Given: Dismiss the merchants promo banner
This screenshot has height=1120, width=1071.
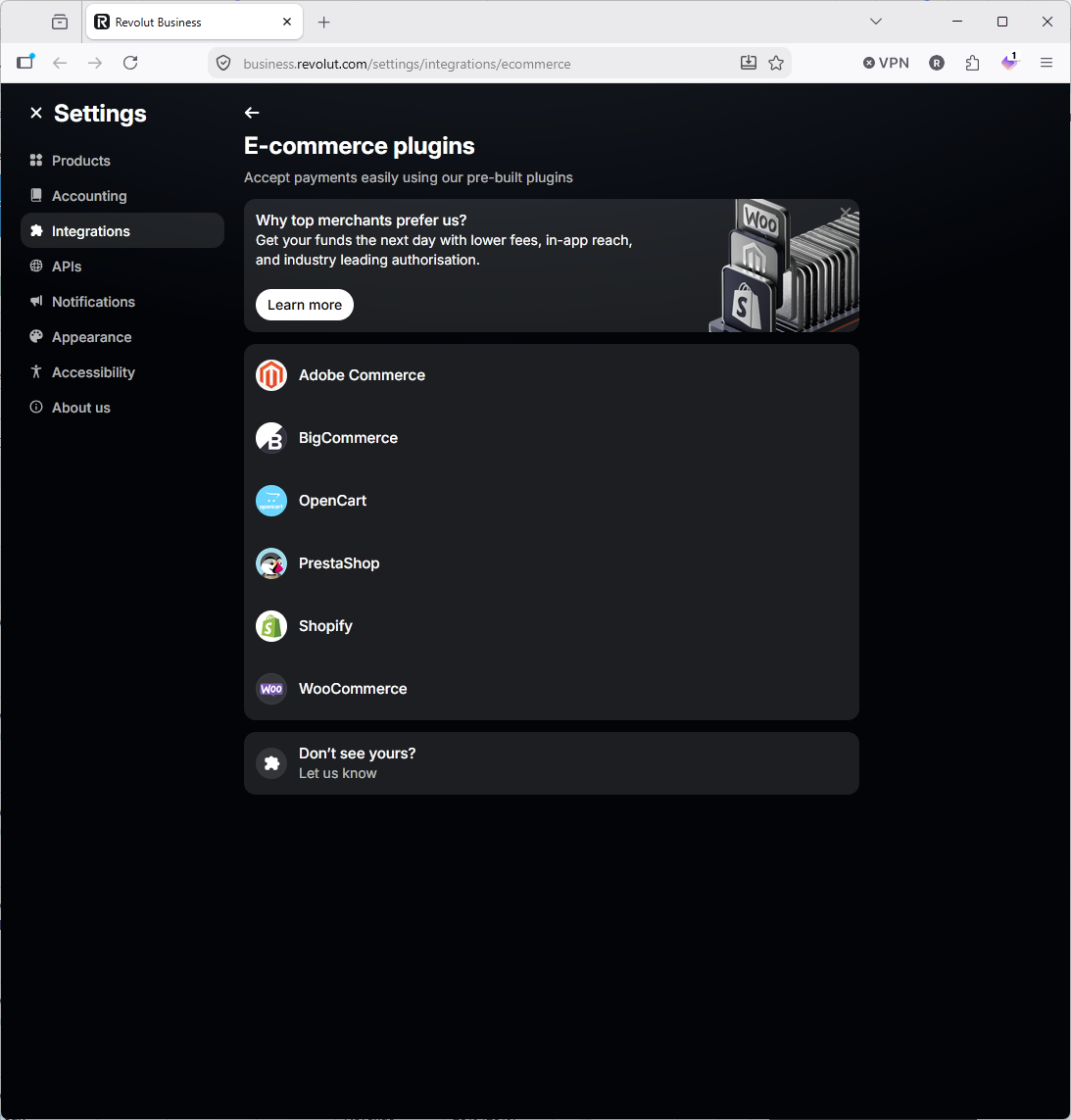Looking at the screenshot, I should pos(846,212).
